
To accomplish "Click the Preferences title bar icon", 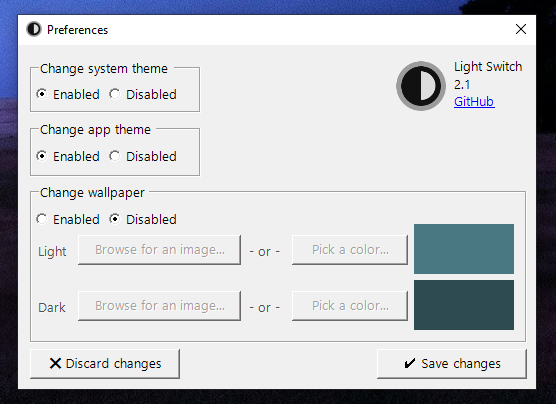I will [34, 29].
